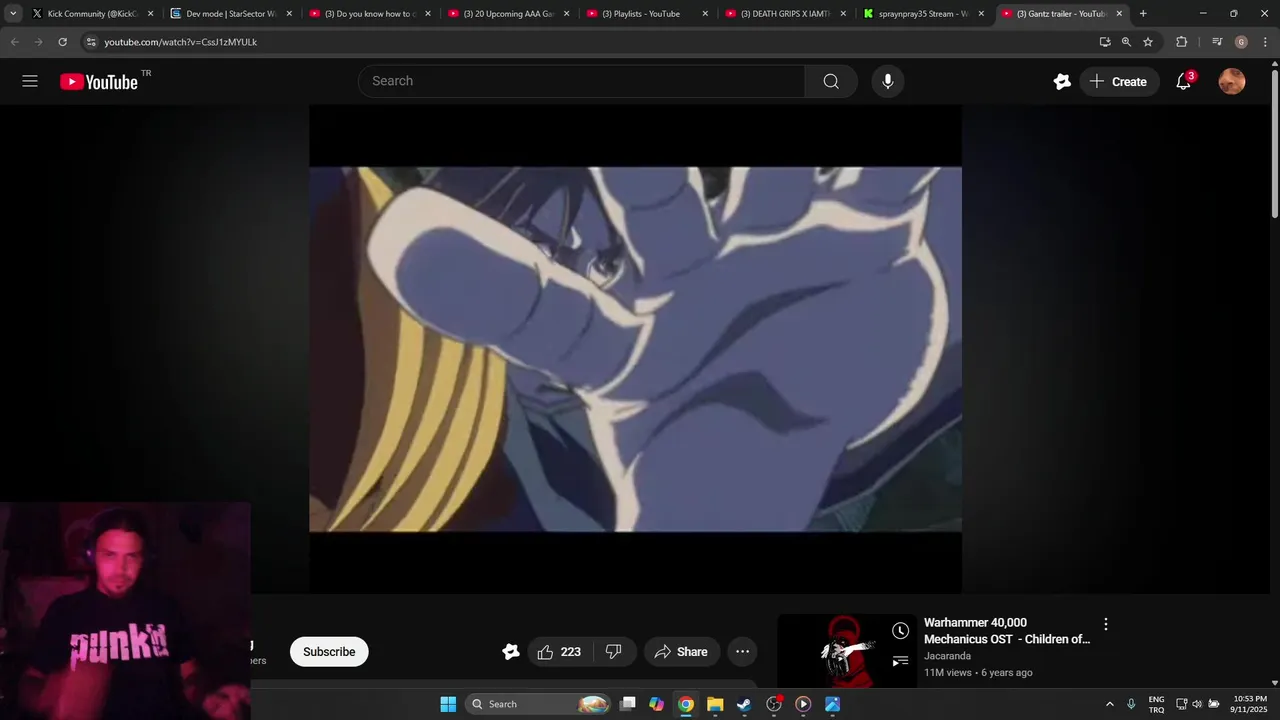Click the Create button
Viewport: 1280px width, 720px height.
(x=1119, y=82)
